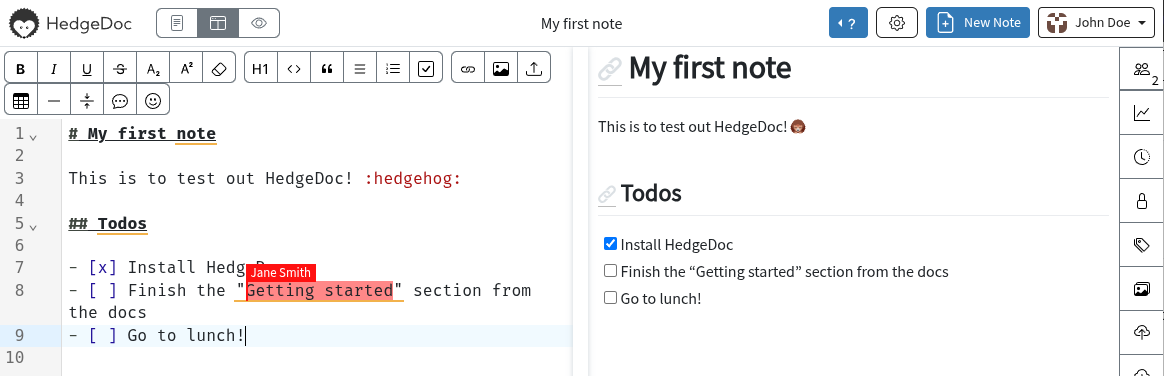Click the upload image toolbar button

click(534, 69)
